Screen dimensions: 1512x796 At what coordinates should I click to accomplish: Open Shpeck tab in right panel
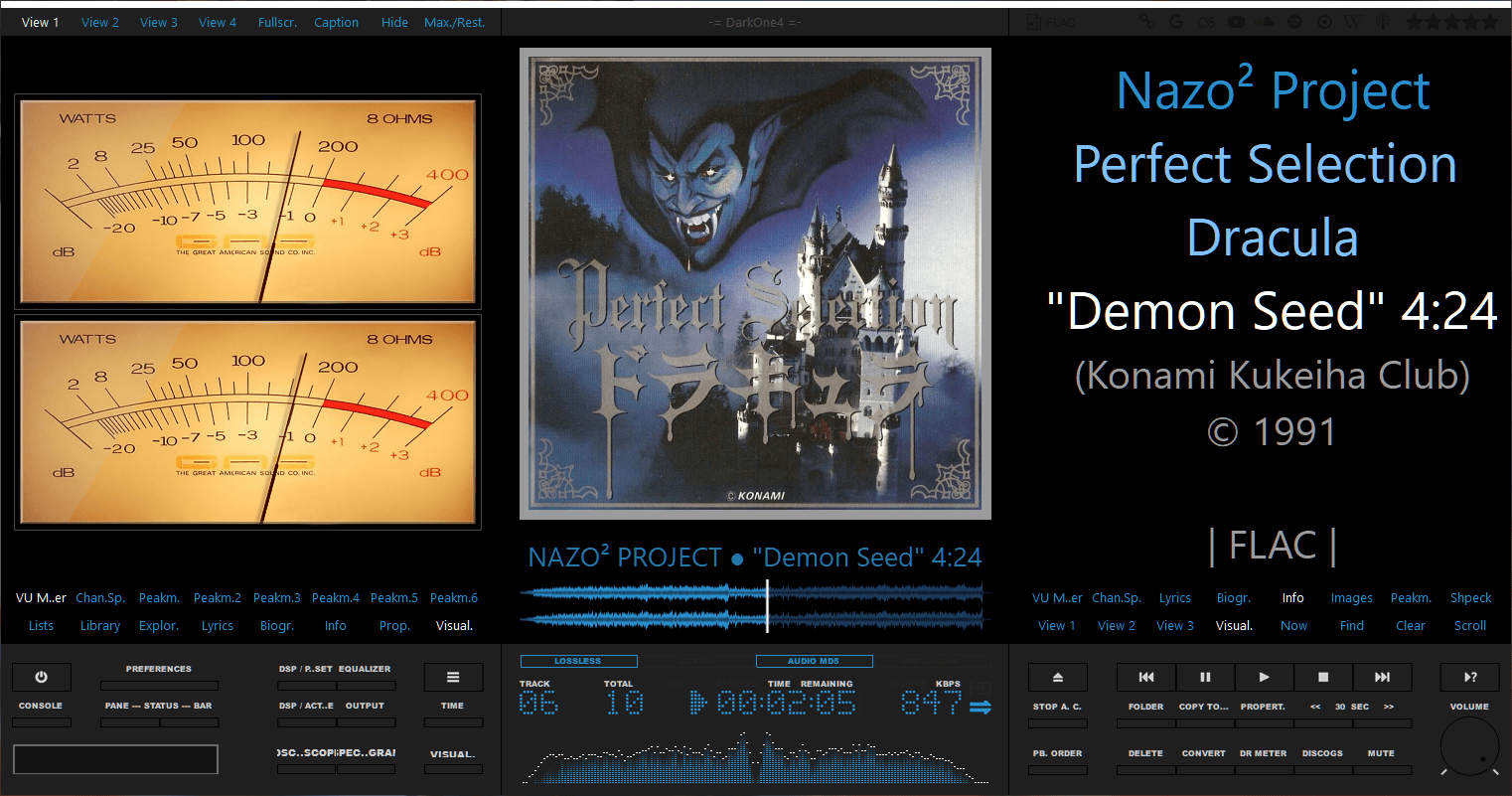[x=1470, y=597]
